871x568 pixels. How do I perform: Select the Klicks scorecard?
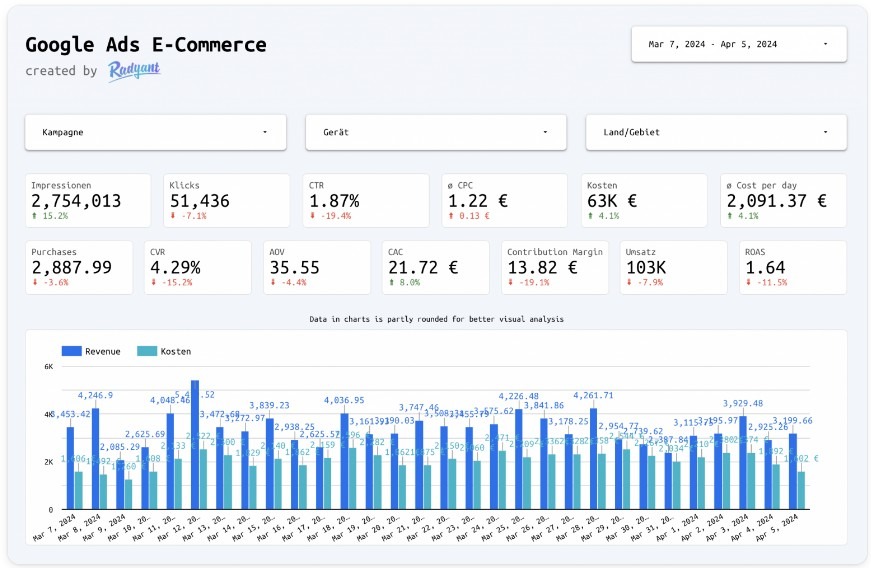226,200
